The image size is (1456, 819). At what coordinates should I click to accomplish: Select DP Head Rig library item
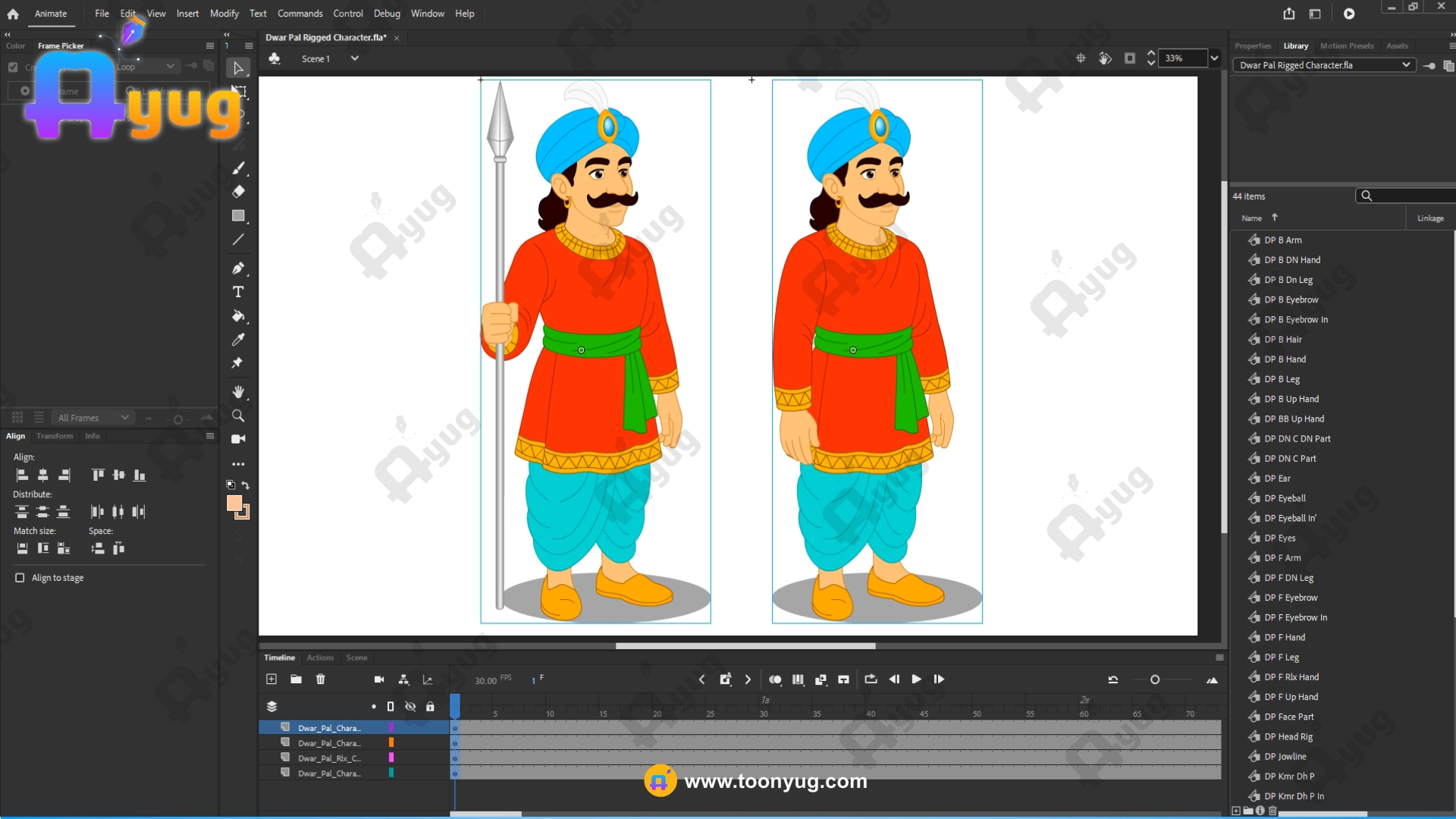tap(1288, 736)
